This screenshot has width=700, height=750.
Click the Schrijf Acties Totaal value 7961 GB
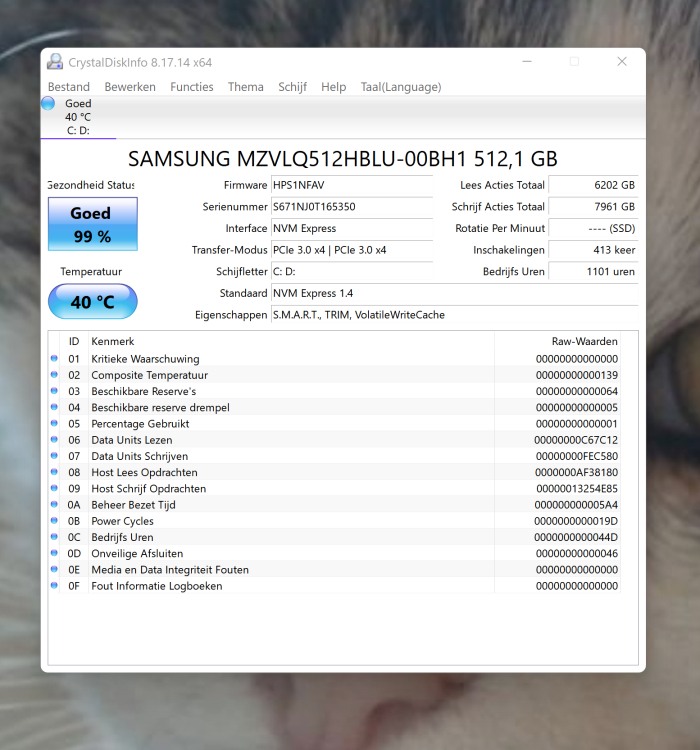point(593,207)
